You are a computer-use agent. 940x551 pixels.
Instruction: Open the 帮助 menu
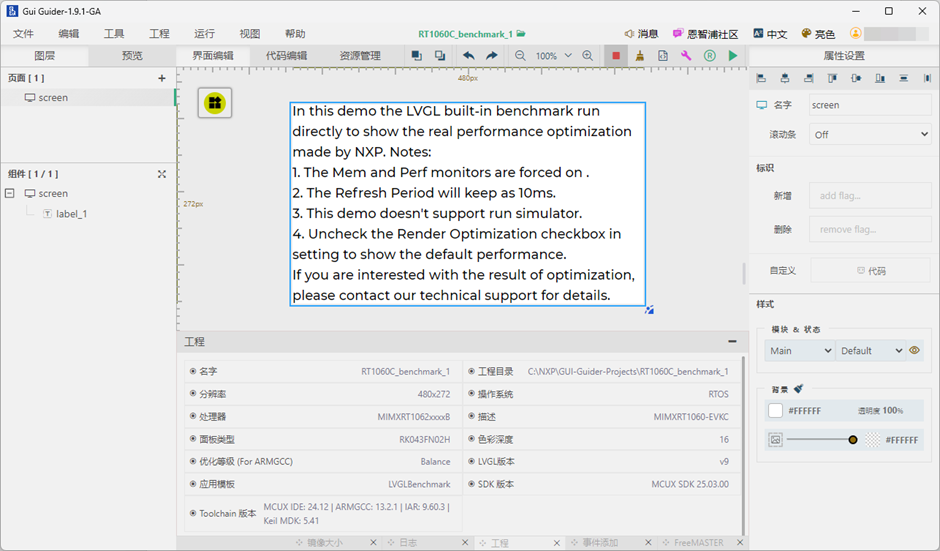tap(295, 34)
